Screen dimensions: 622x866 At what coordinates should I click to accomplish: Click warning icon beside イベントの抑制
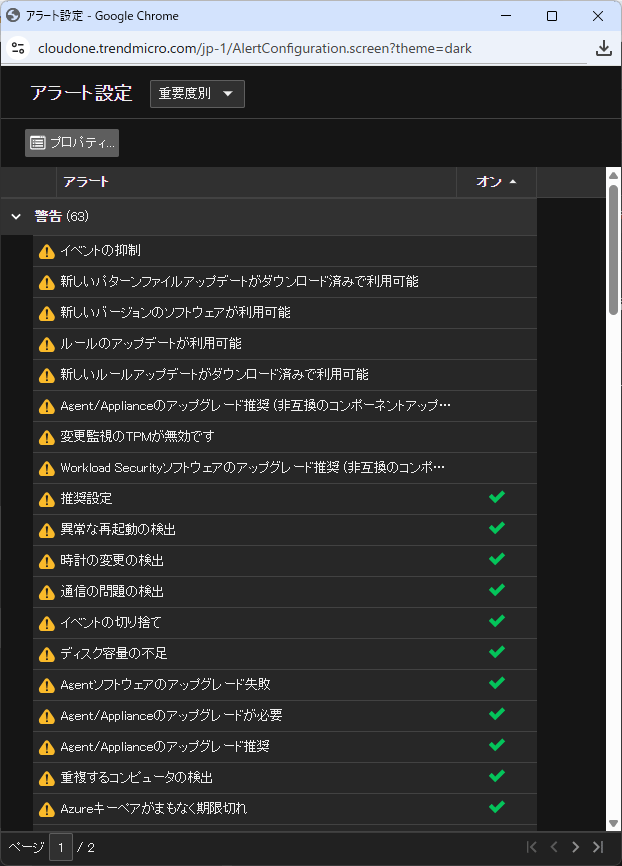pos(47,252)
